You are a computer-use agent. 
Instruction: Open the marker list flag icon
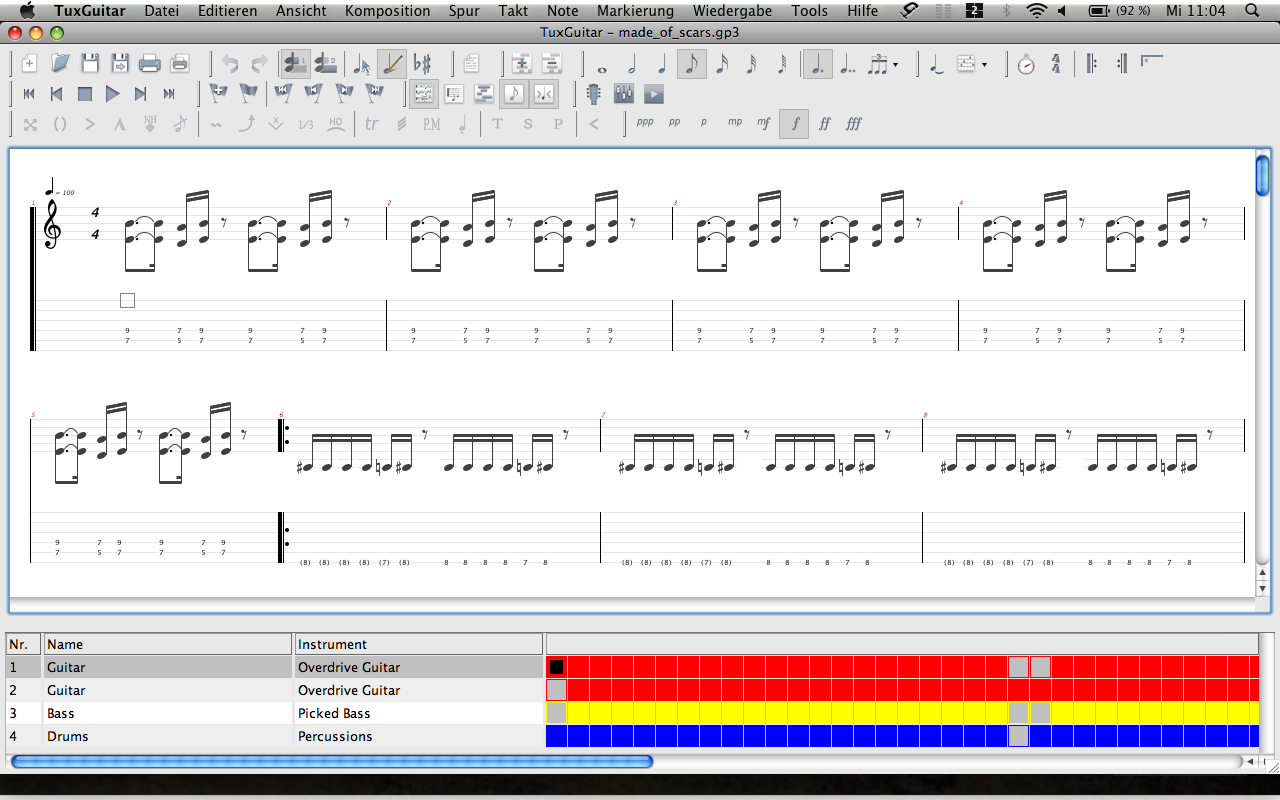coord(249,94)
